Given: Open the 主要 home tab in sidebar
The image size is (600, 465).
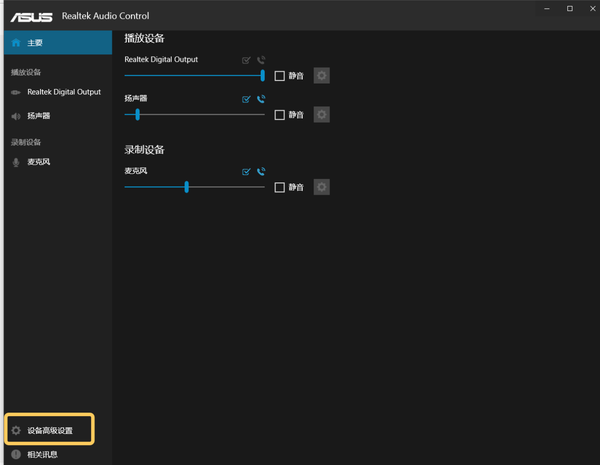Looking at the screenshot, I should point(58,42).
